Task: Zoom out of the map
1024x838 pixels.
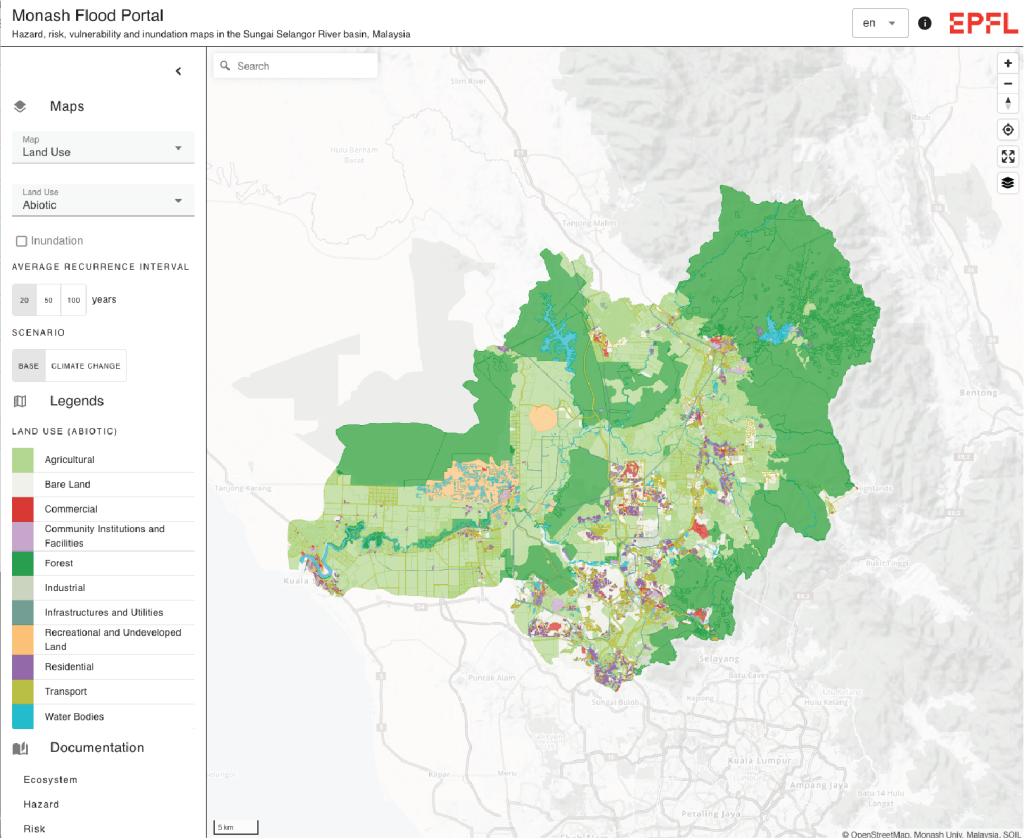Action: pos(1008,83)
